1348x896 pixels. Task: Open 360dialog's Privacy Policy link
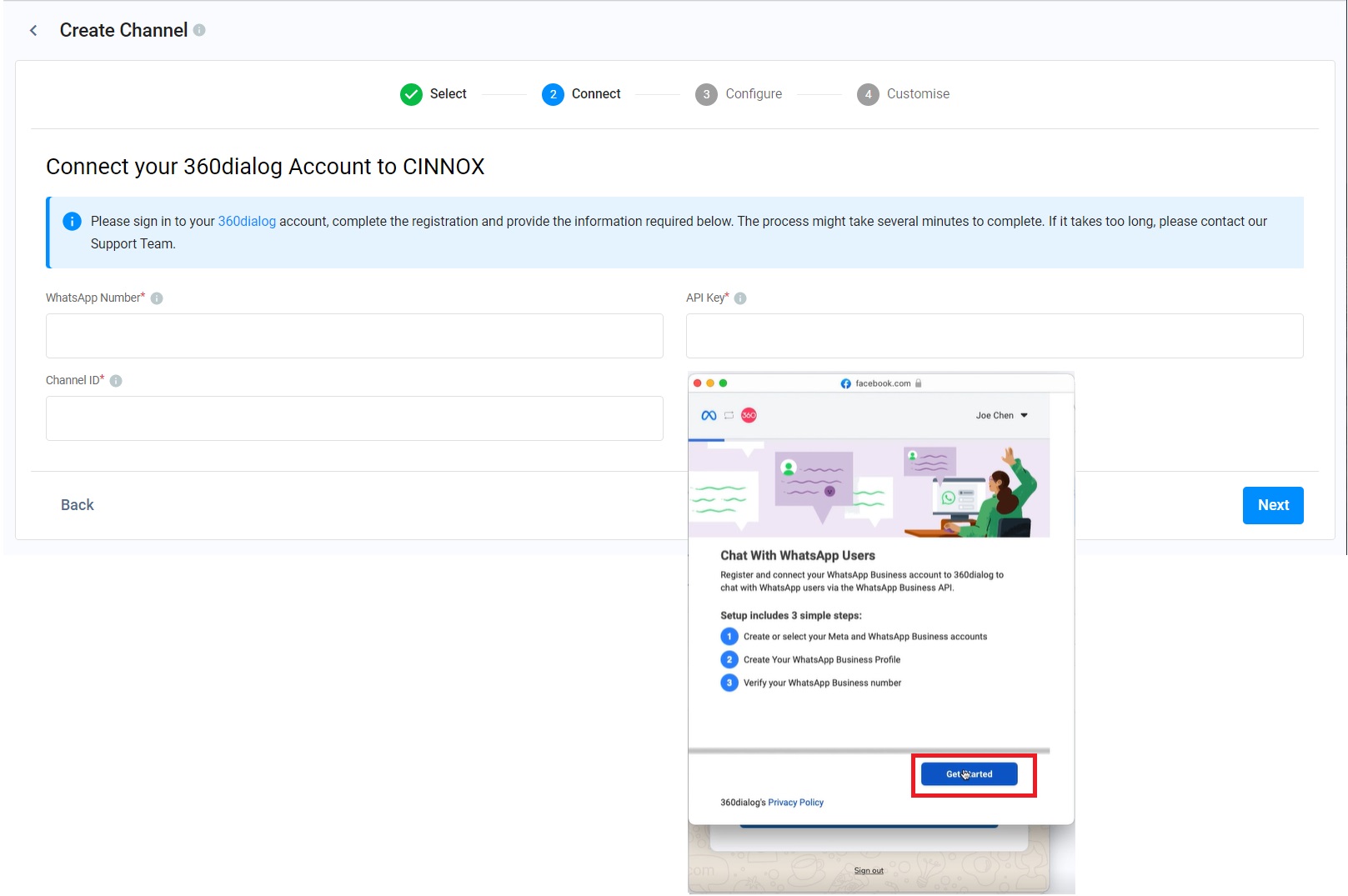(x=795, y=803)
